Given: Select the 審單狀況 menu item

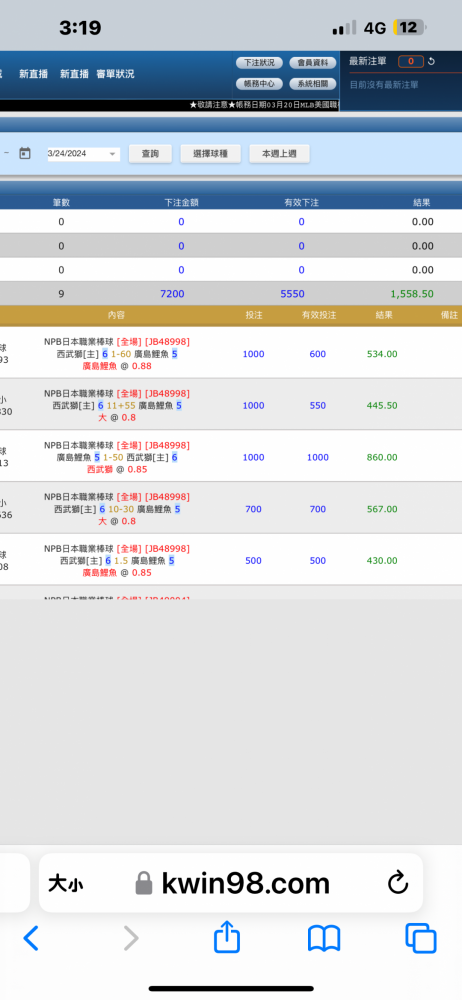Looking at the screenshot, I should 116,74.
